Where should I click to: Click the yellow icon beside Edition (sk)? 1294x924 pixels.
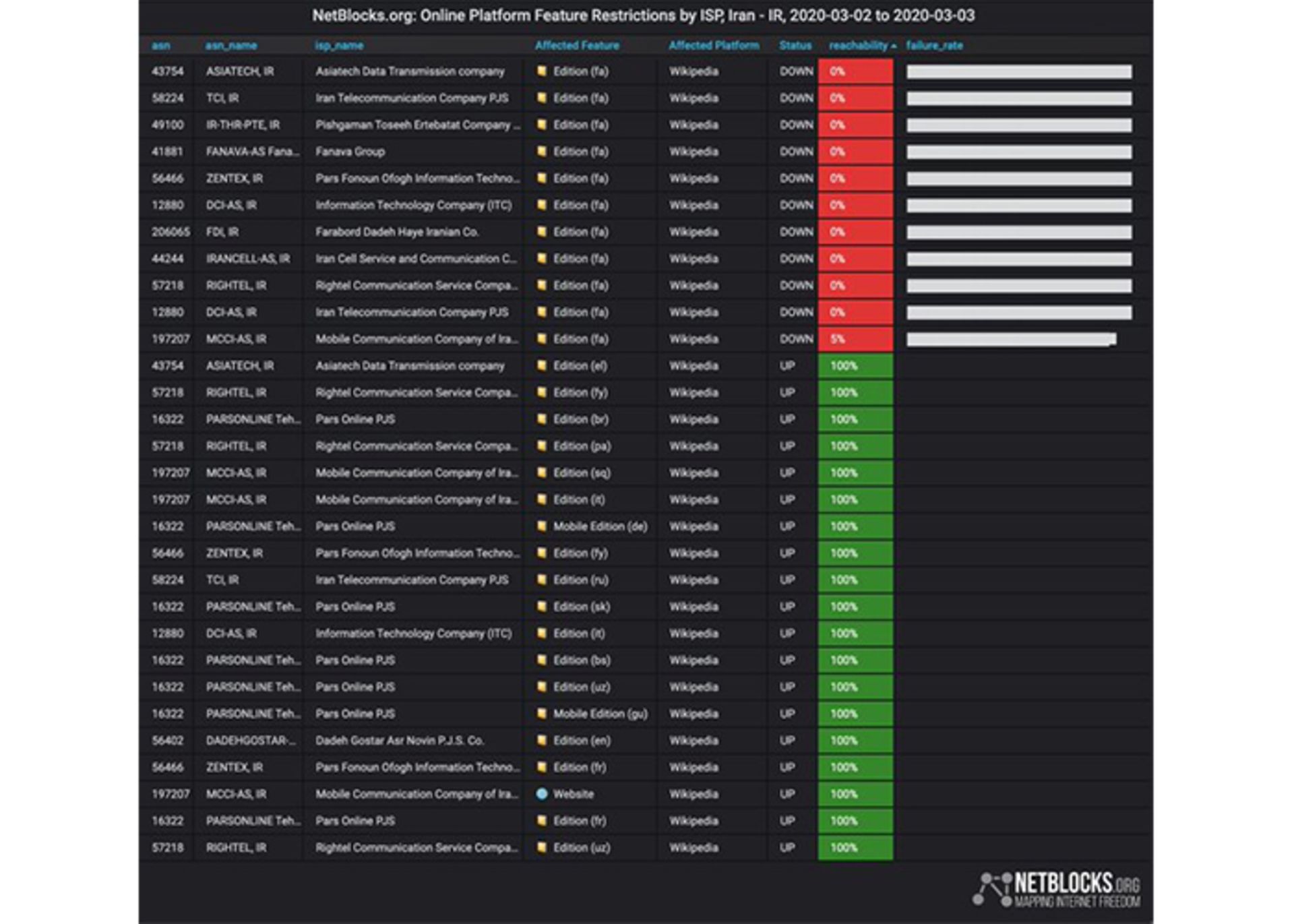(541, 607)
